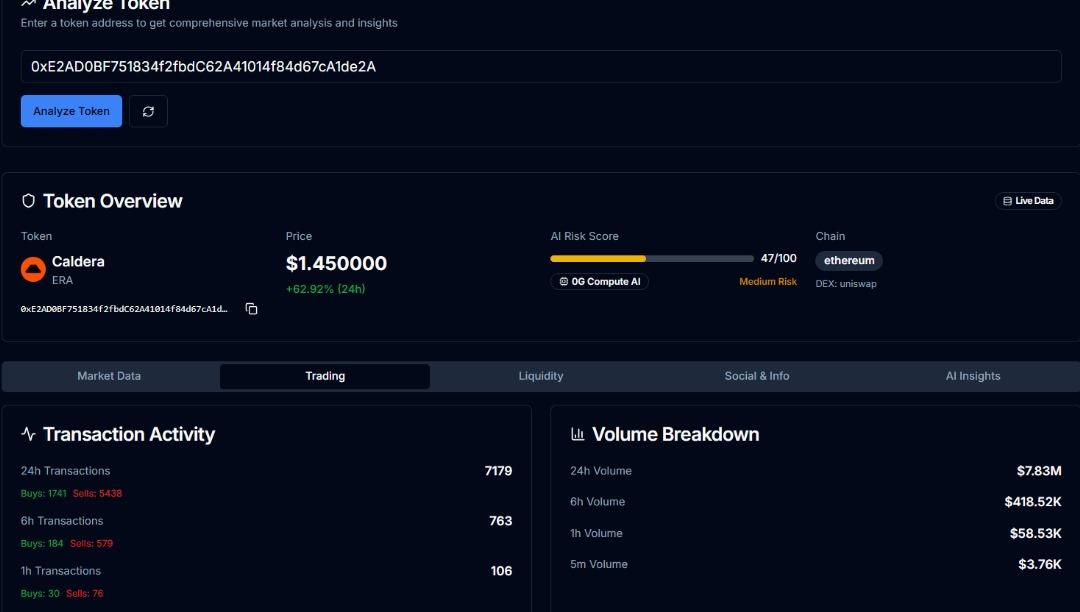1080x612 pixels.
Task: Open the Social & Info tab
Action: [757, 377]
